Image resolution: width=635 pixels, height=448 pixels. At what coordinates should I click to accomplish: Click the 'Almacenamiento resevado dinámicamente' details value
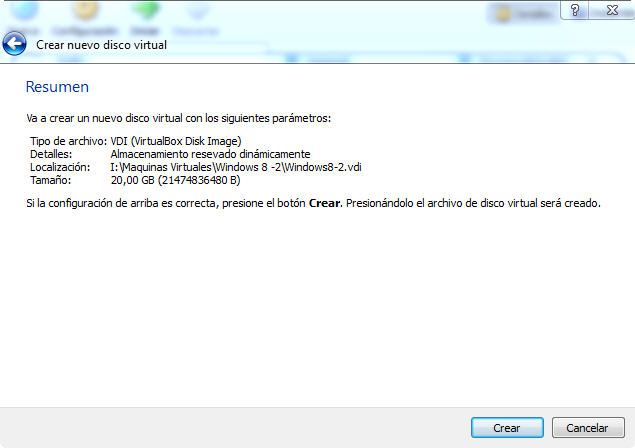[x=211, y=154]
